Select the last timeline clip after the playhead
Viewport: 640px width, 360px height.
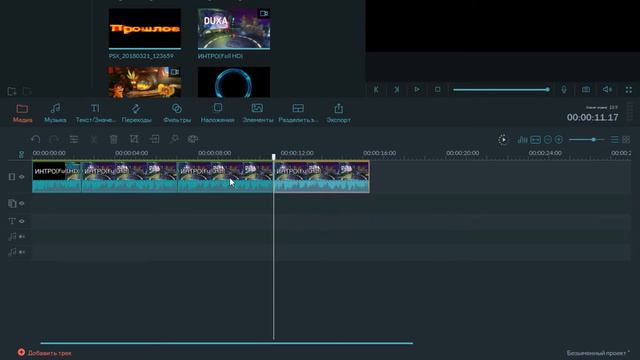pyautogui.click(x=322, y=177)
